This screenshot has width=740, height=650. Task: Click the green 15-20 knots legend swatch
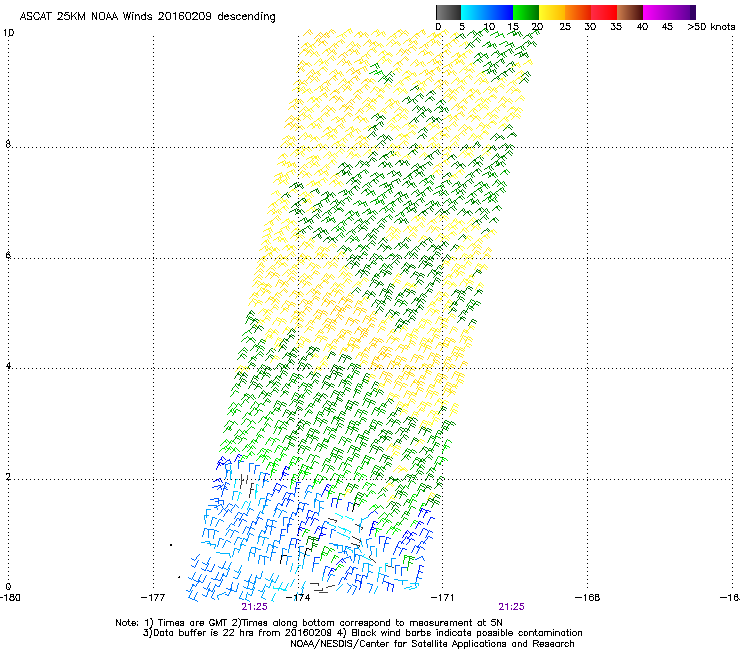click(526, 12)
